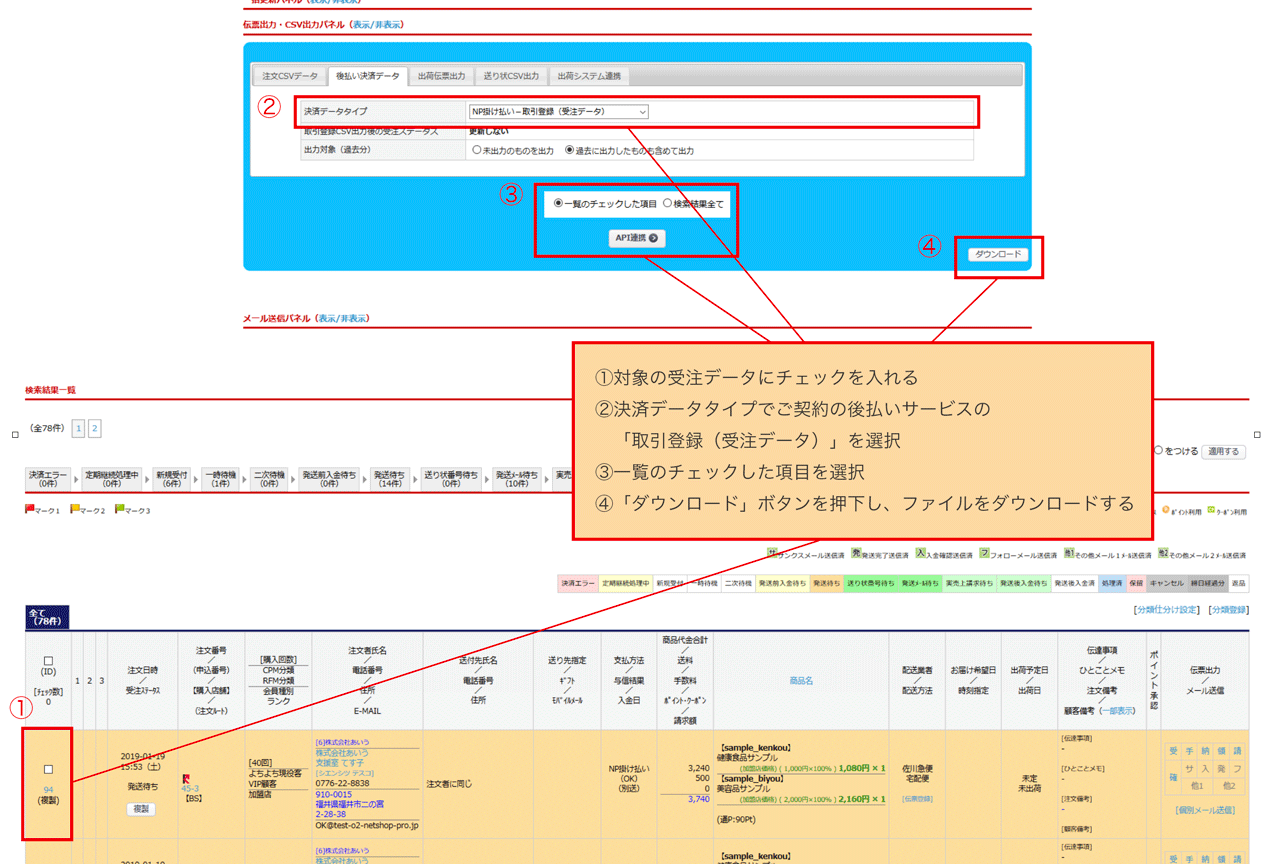Click the 他1 mail icon in order 94 row
This screenshot has height=864, width=1273.
[1198, 786]
